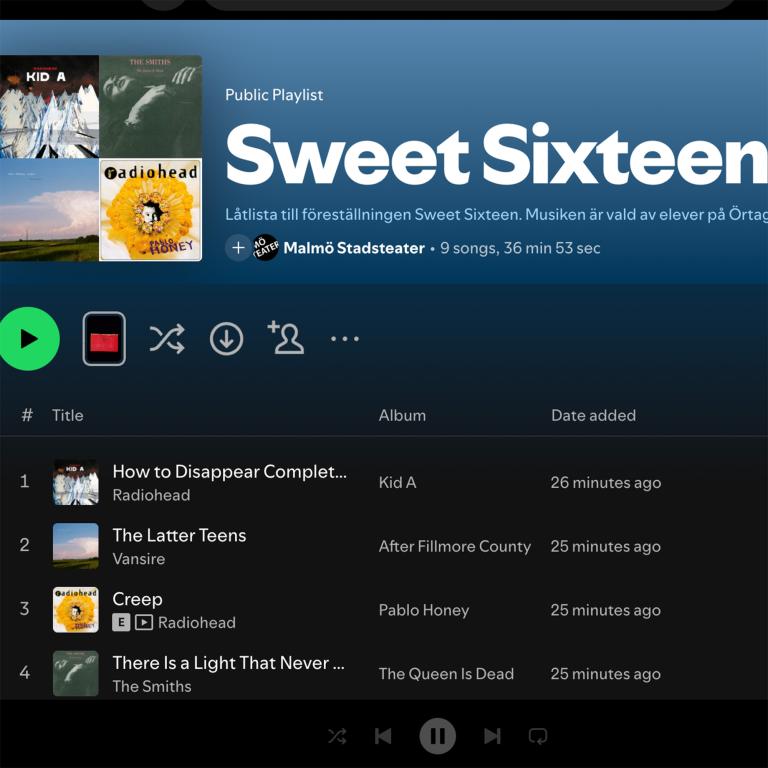This screenshot has height=768, width=768.
Task: Click the explicit E badge on Creep
Action: pyautogui.click(x=121, y=623)
